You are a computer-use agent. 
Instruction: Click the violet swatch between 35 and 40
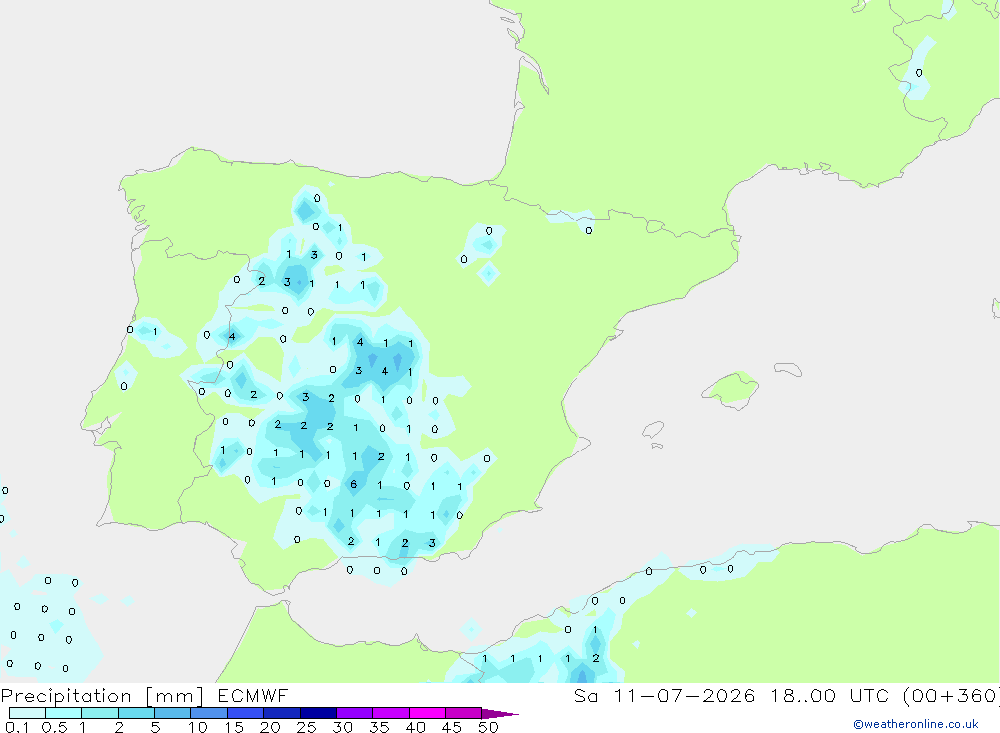pyautogui.click(x=391, y=713)
